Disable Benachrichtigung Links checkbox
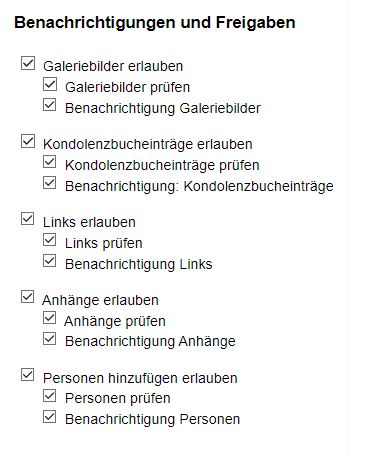This screenshot has height=454, width=381. click(x=50, y=261)
